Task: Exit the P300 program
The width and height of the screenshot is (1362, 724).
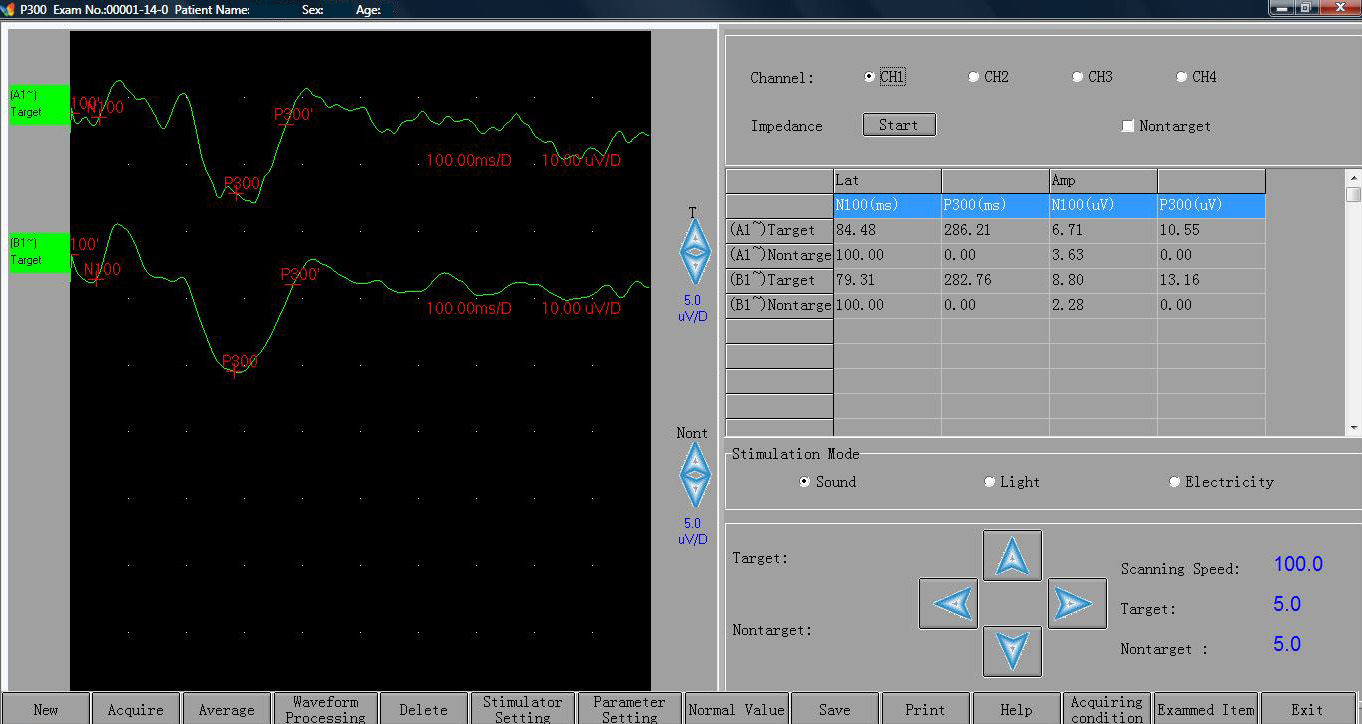Action: [1308, 709]
